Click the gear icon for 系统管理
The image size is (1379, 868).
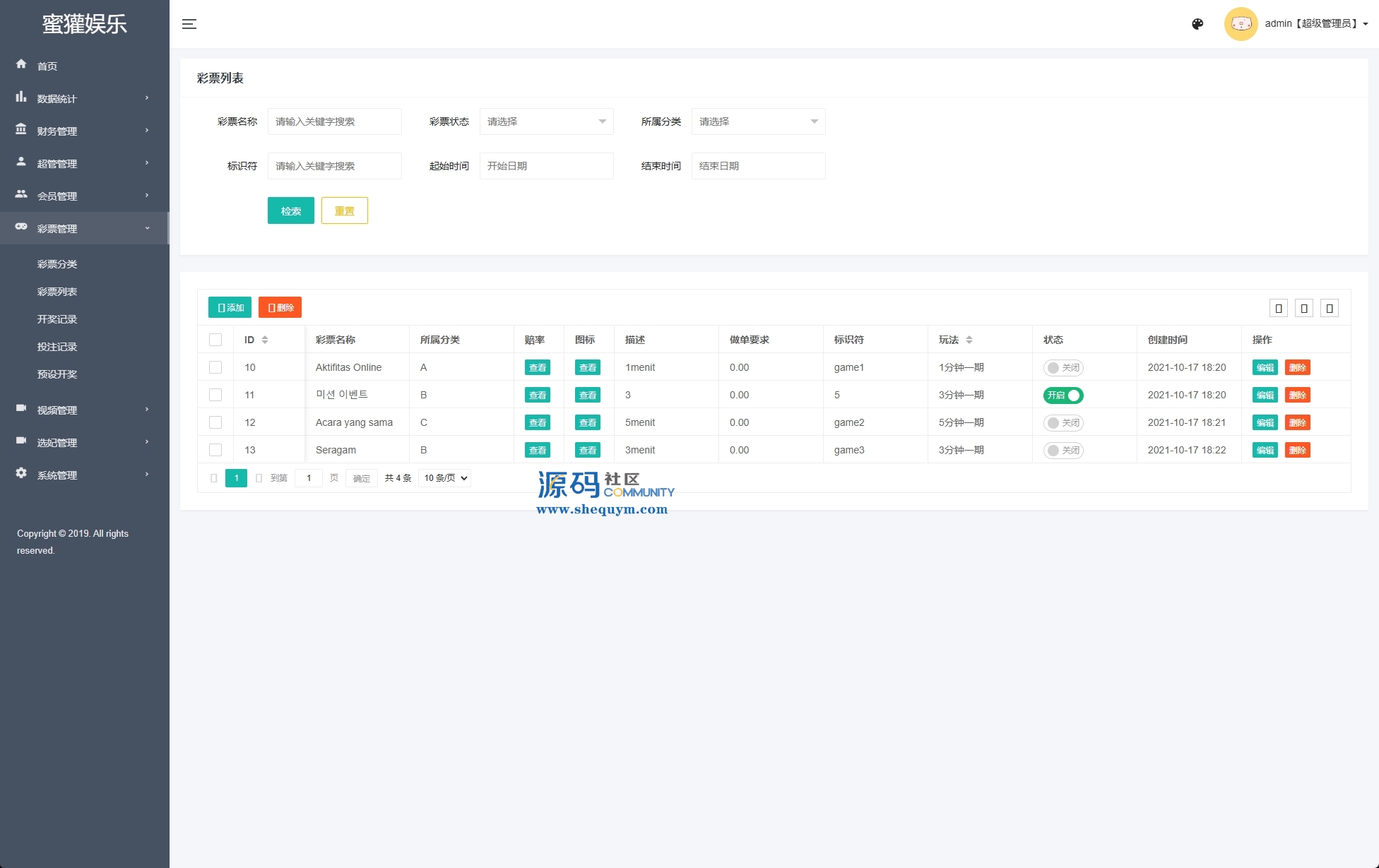(21, 473)
